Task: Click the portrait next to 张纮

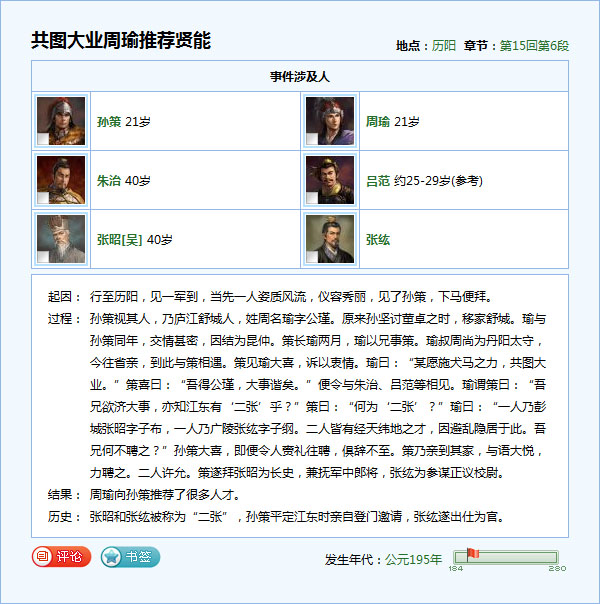Action: point(330,239)
